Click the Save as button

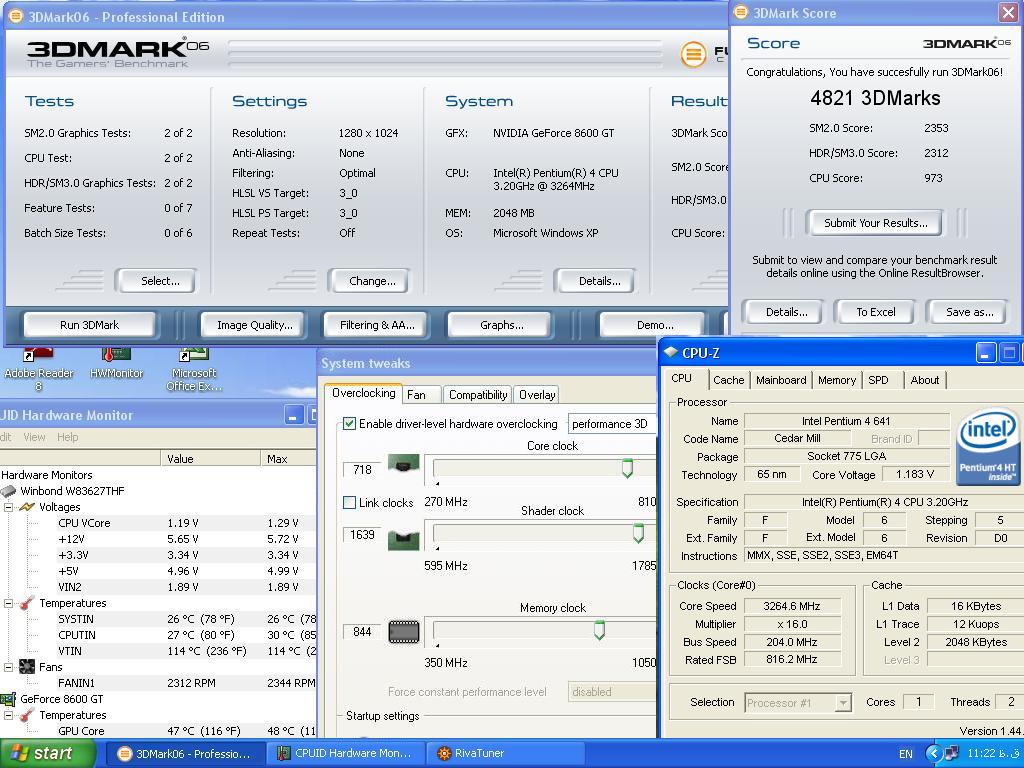[x=969, y=312]
